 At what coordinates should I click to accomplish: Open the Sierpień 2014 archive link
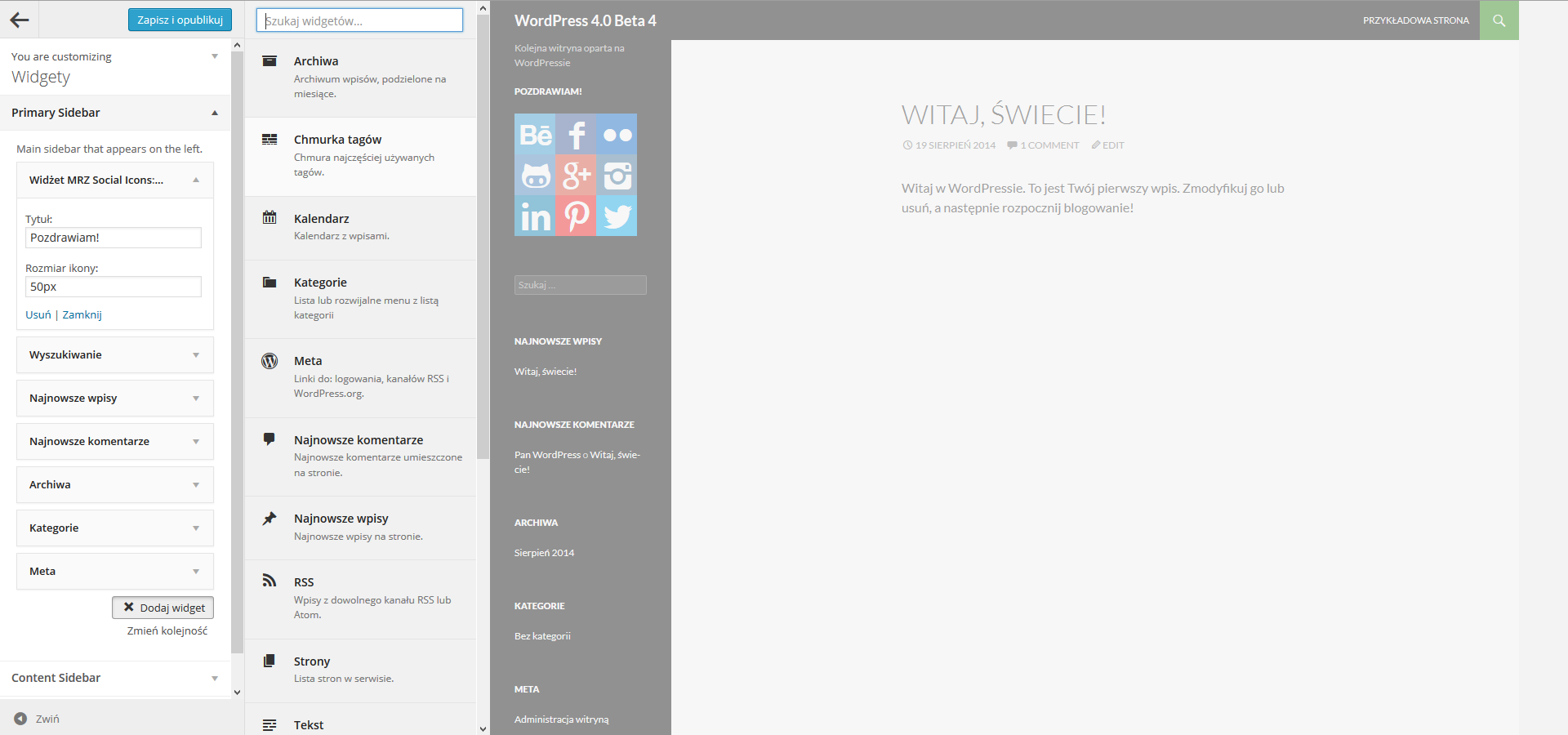(x=544, y=553)
